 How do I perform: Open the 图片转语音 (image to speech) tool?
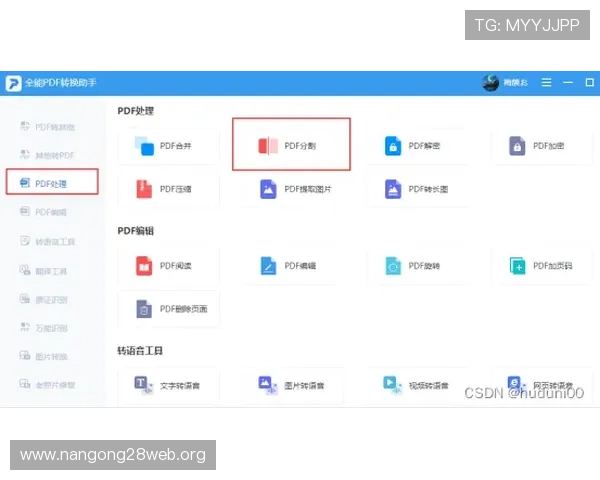pos(293,385)
